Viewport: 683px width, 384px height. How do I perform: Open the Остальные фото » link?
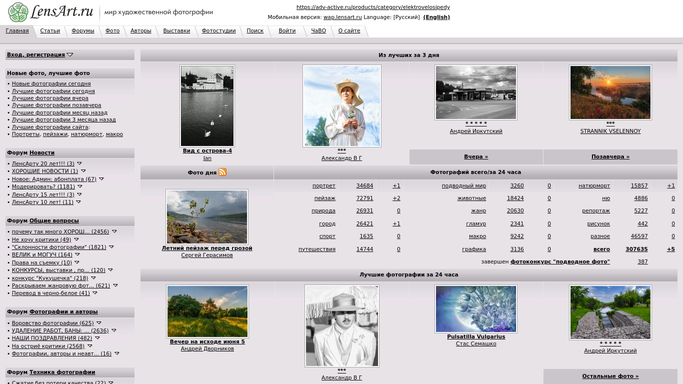[610, 376]
